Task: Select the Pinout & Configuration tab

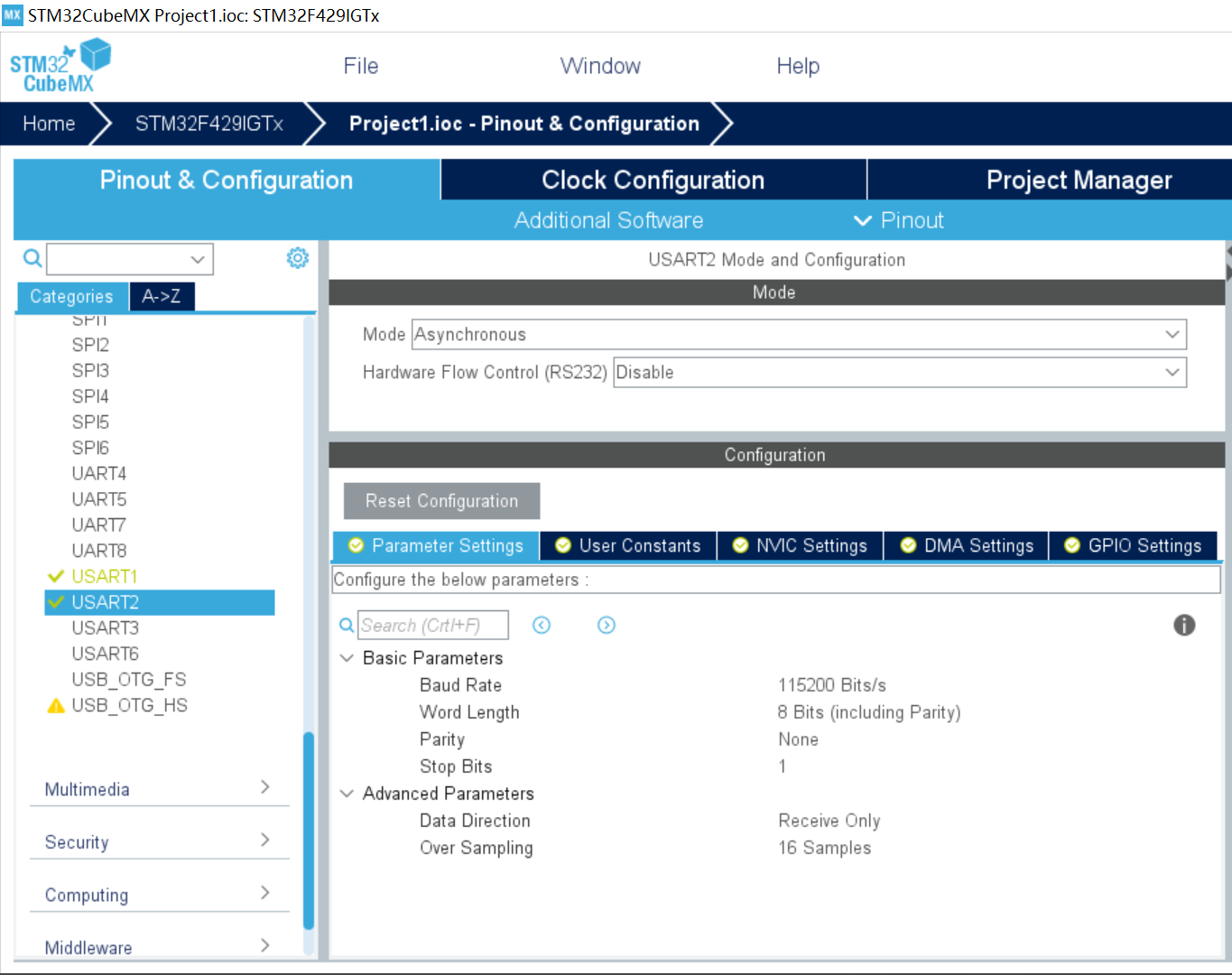Action: pos(227,180)
